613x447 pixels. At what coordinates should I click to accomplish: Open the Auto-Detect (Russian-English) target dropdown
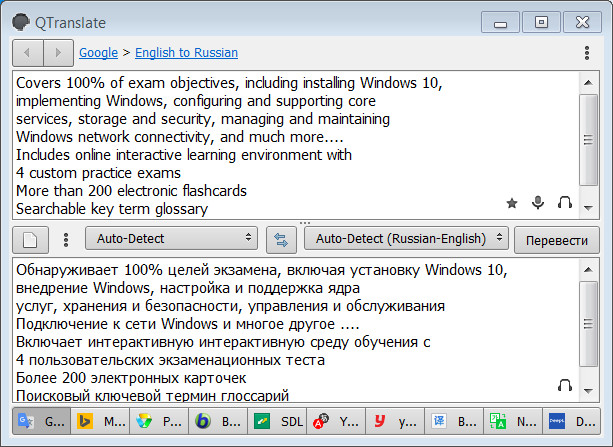(x=406, y=238)
